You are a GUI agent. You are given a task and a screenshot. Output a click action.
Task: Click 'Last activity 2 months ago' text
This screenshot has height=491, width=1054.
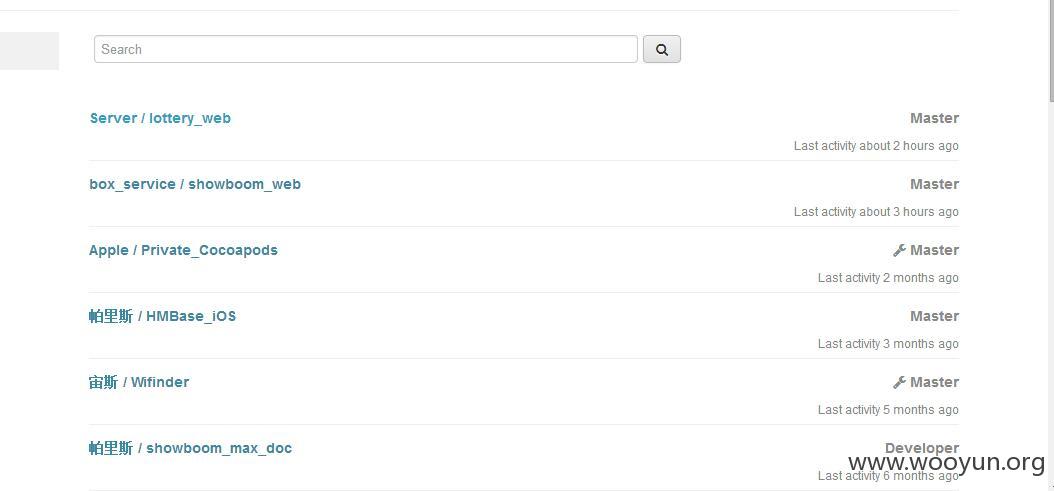click(x=888, y=278)
